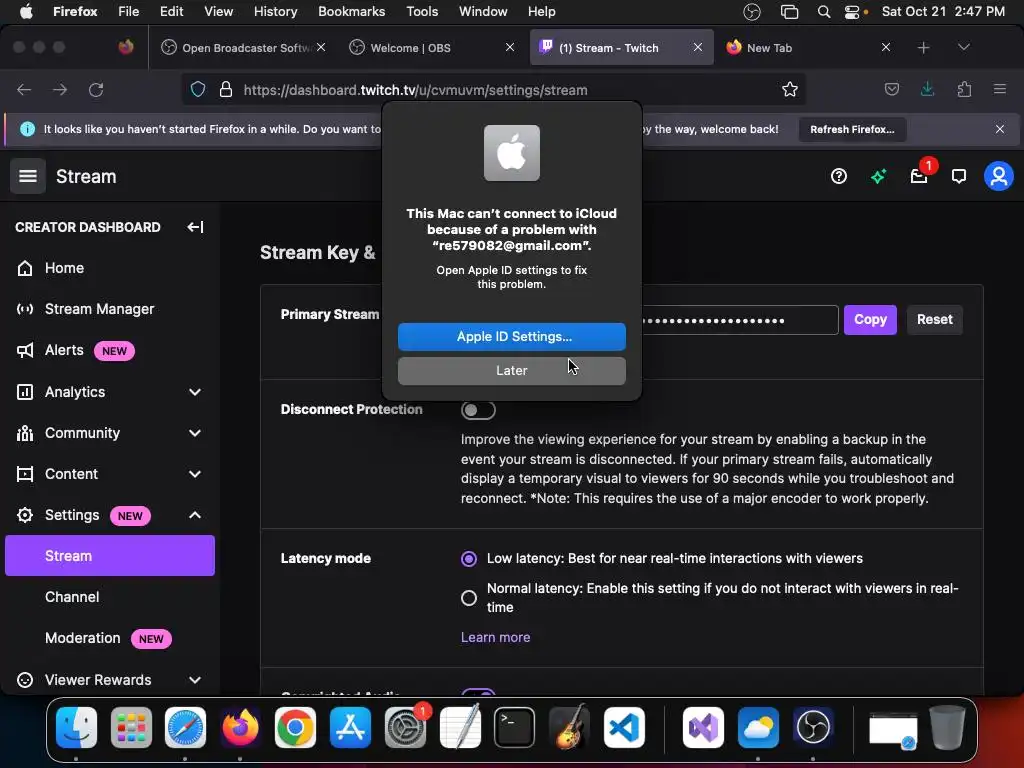
Task: Select Normal latency radio option
Action: 469,598
